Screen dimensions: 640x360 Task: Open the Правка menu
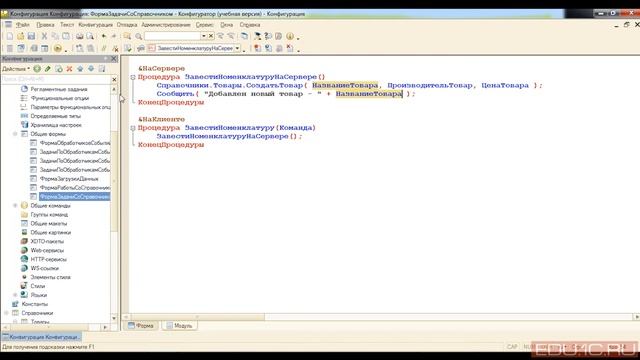pyautogui.click(x=45, y=25)
